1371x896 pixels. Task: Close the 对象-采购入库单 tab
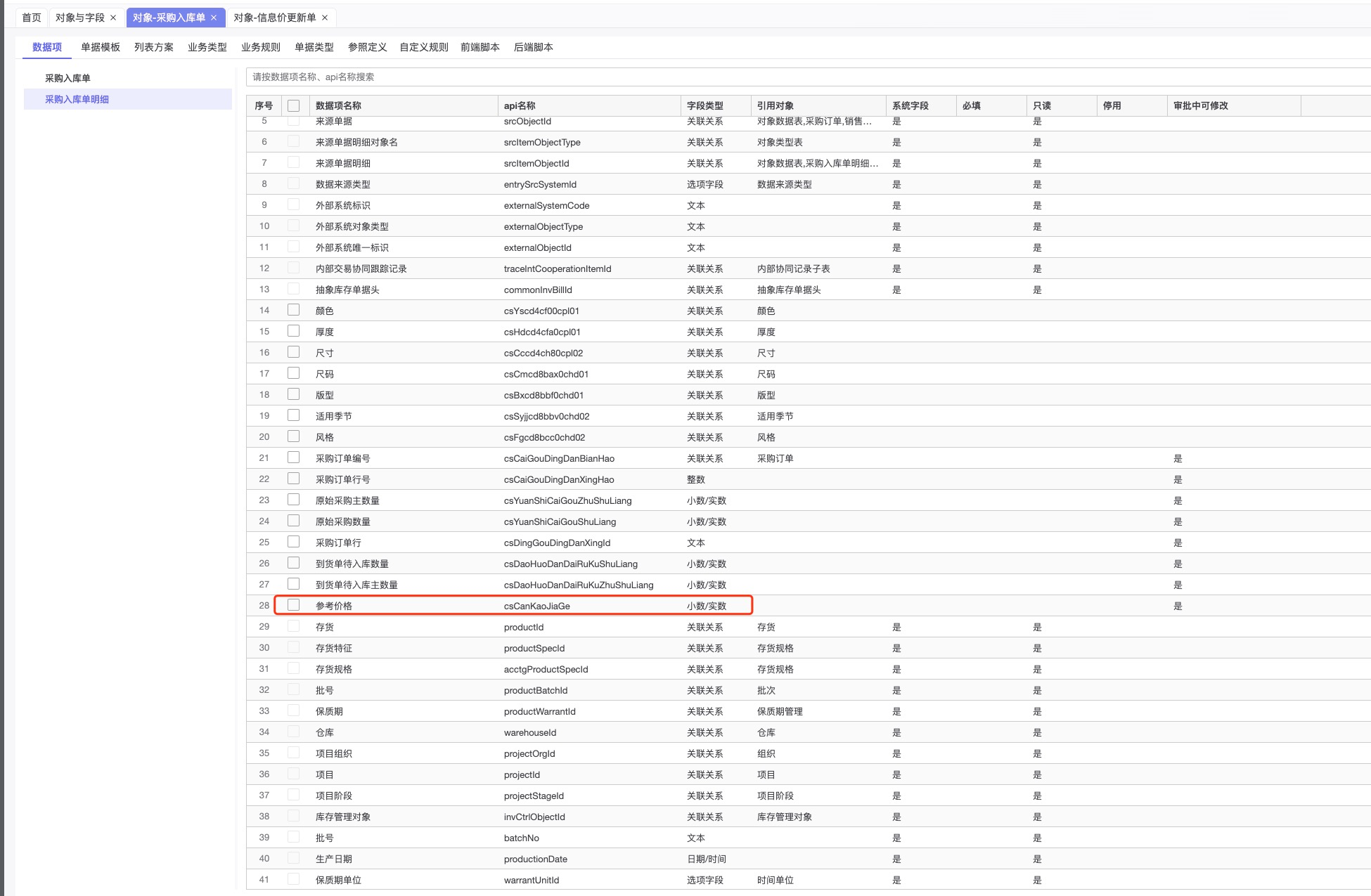pos(214,18)
